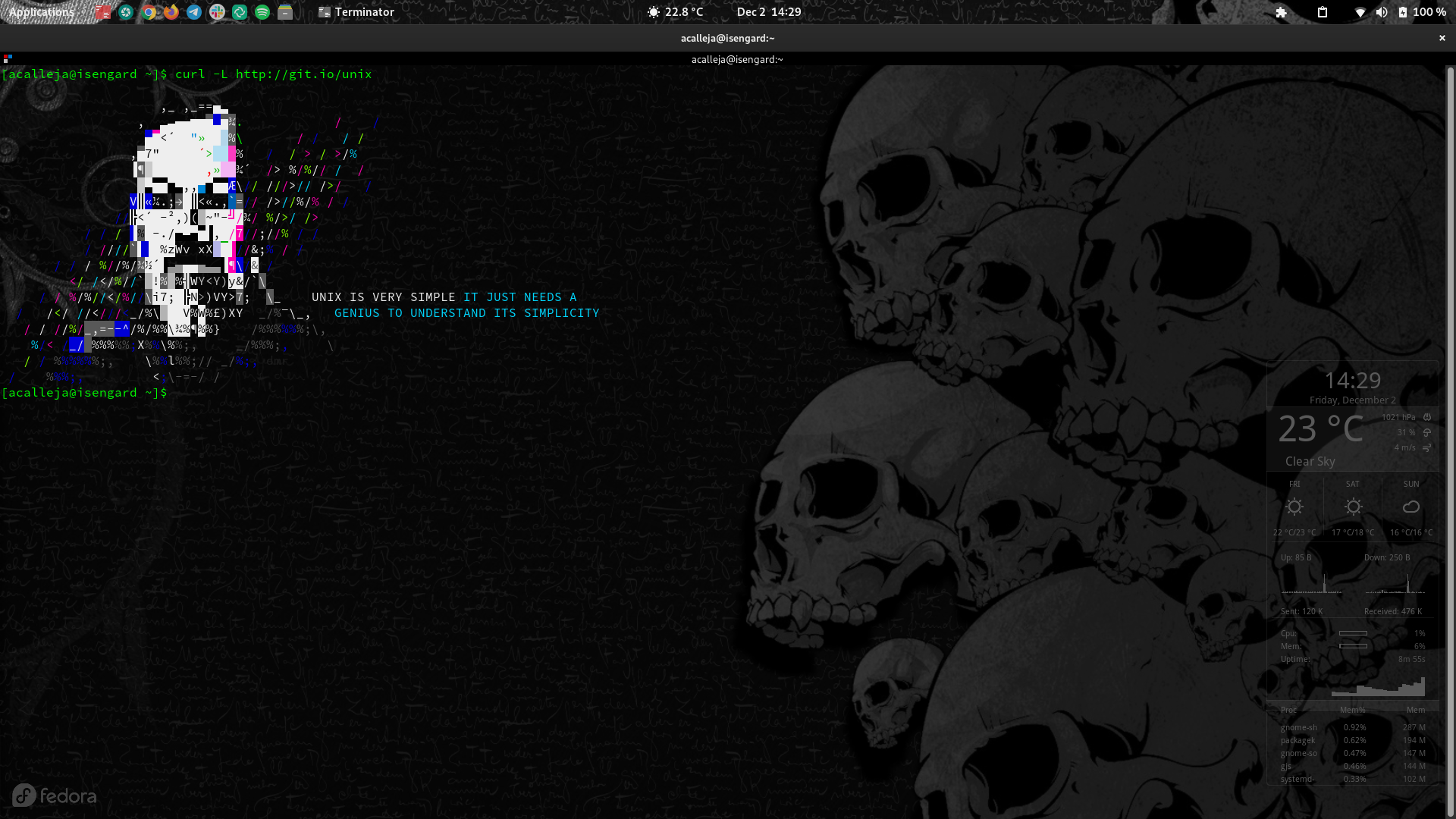Click the text 'UNIX IS VERY SIMPLE'

tap(384, 297)
